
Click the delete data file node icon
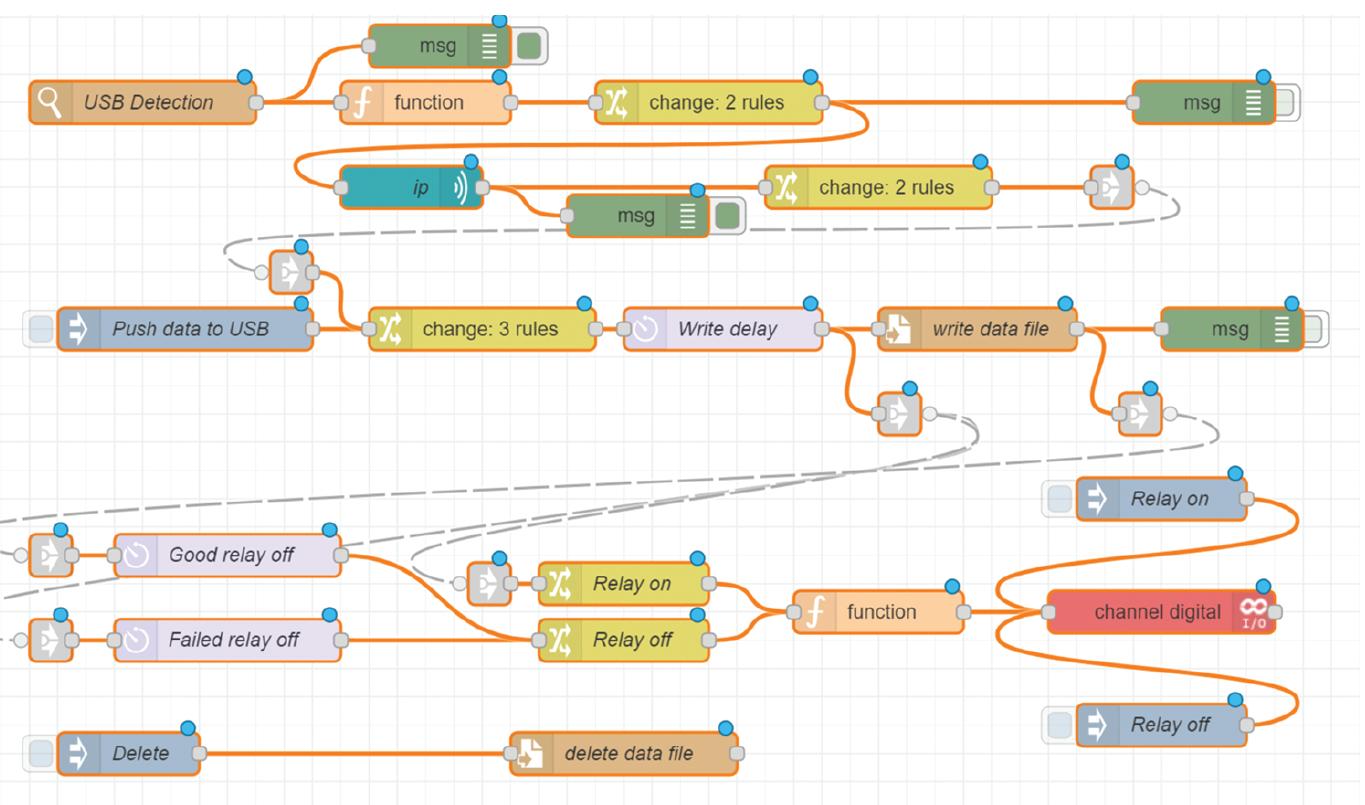(x=531, y=753)
